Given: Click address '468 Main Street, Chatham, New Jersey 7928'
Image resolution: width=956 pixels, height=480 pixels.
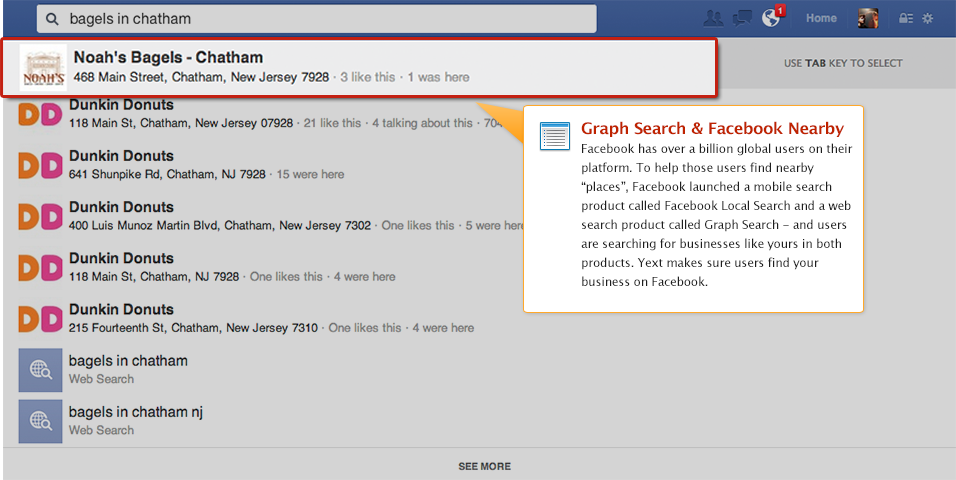Looking at the screenshot, I should pyautogui.click(x=201, y=77).
